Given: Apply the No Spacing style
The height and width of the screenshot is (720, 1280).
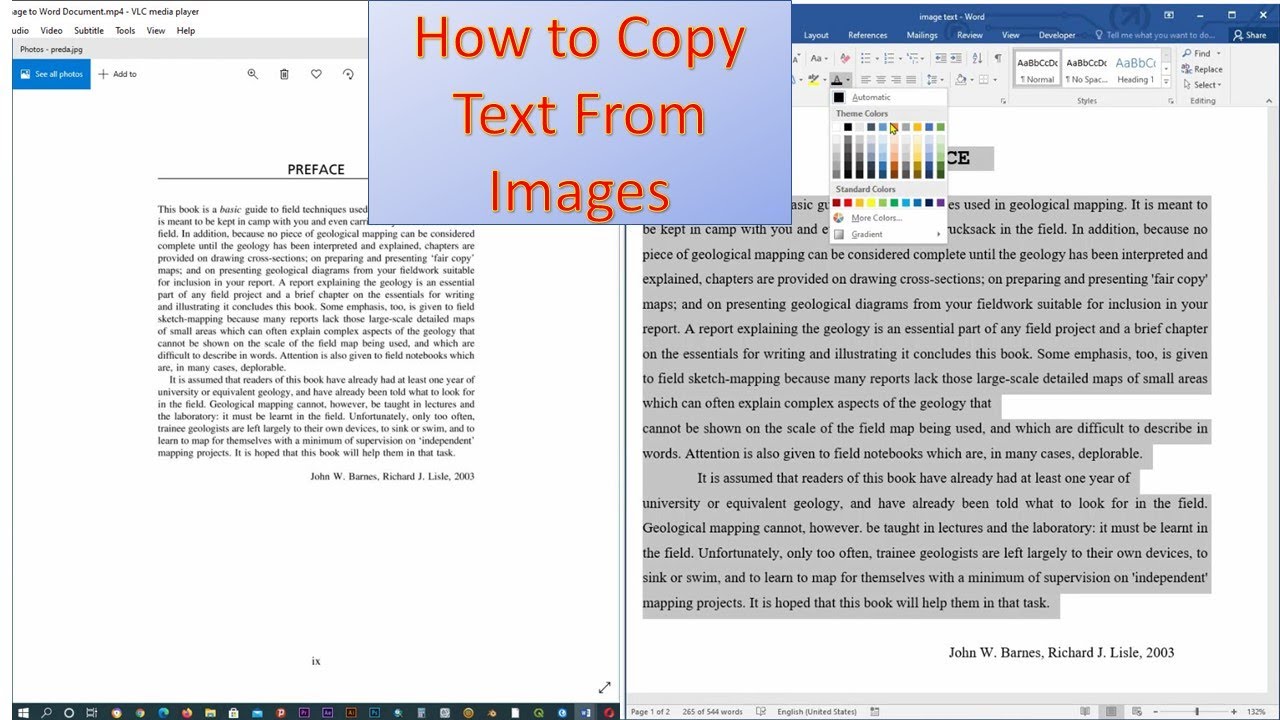Looking at the screenshot, I should pos(1085,69).
